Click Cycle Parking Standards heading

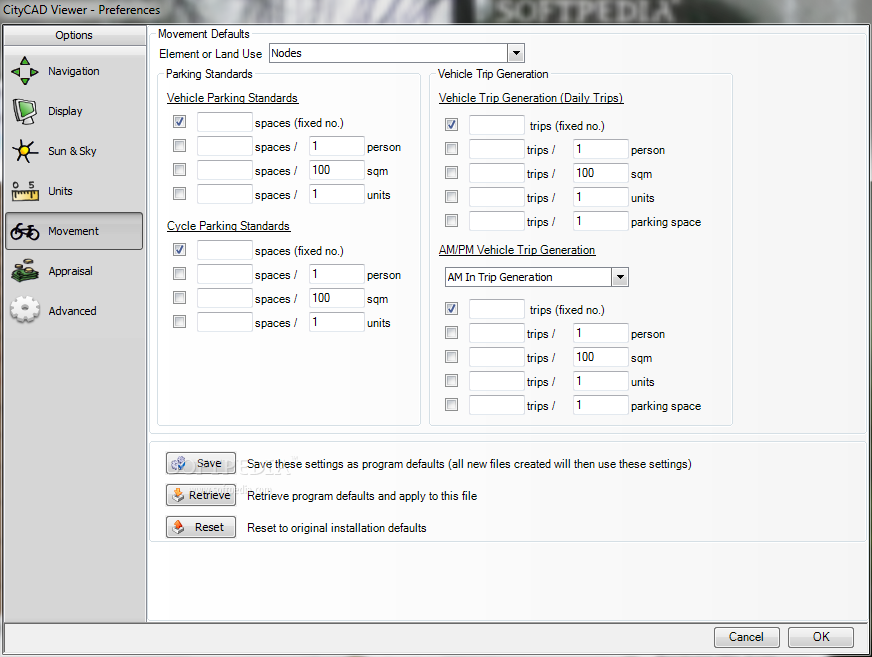click(x=229, y=226)
